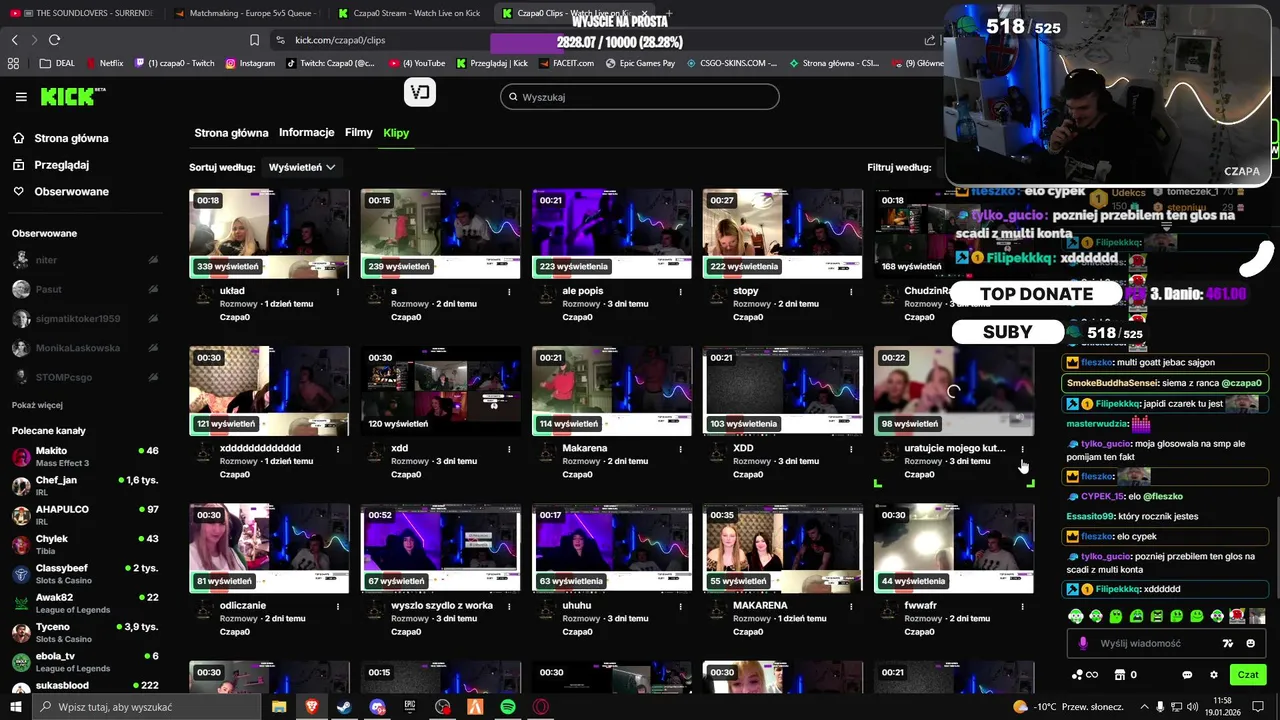Open niter in followed channels
Screen dimensions: 1280x720
[x=85, y=260]
